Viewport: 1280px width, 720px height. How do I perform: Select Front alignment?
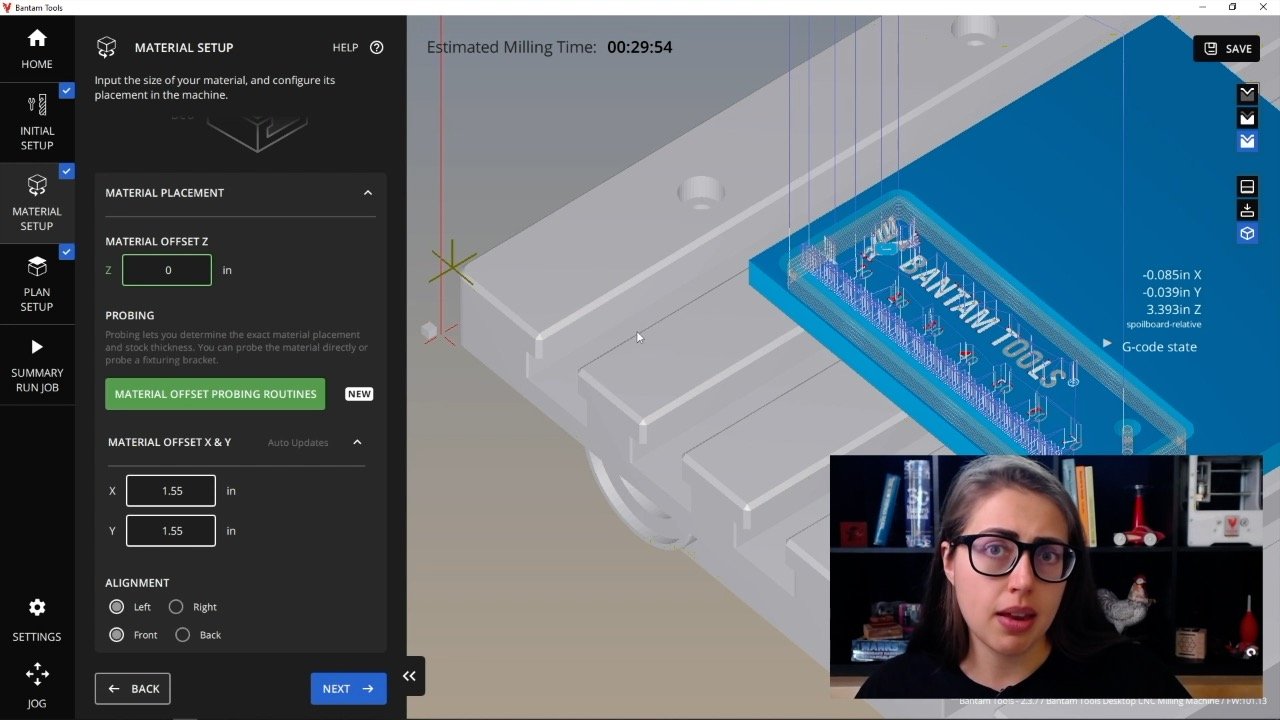117,635
